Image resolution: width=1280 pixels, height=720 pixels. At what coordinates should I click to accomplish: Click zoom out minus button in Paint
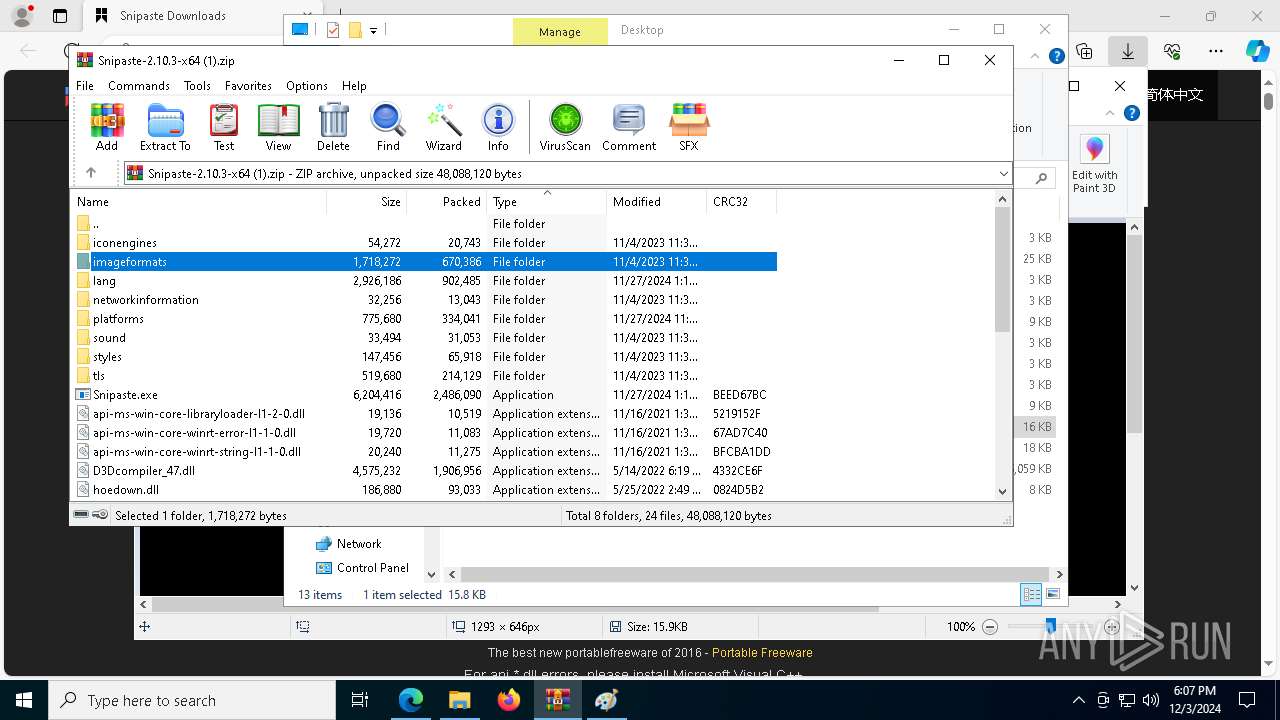click(990, 627)
